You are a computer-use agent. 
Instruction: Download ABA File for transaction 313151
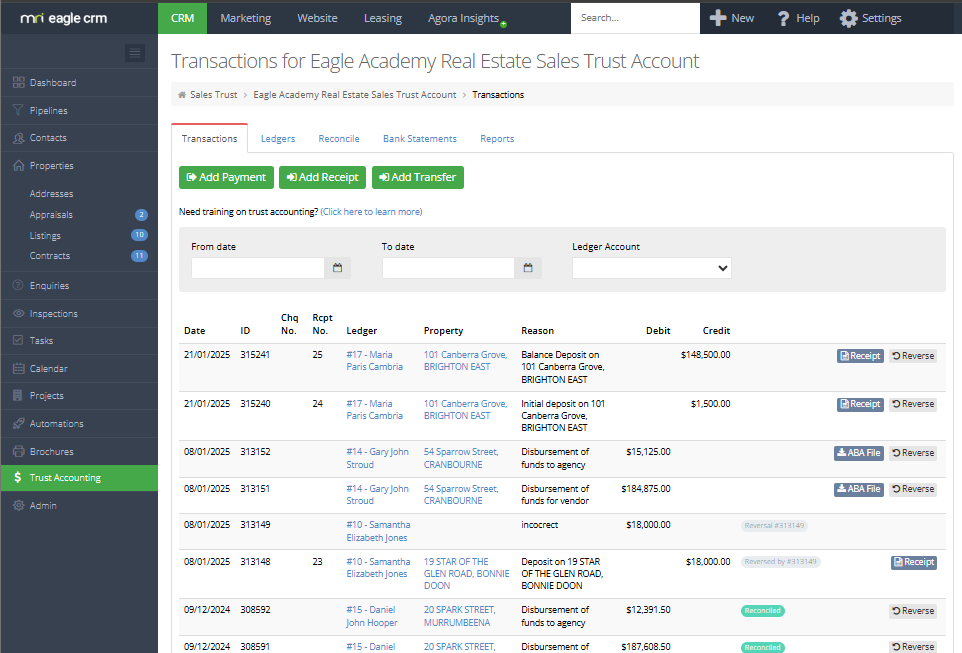click(x=859, y=489)
